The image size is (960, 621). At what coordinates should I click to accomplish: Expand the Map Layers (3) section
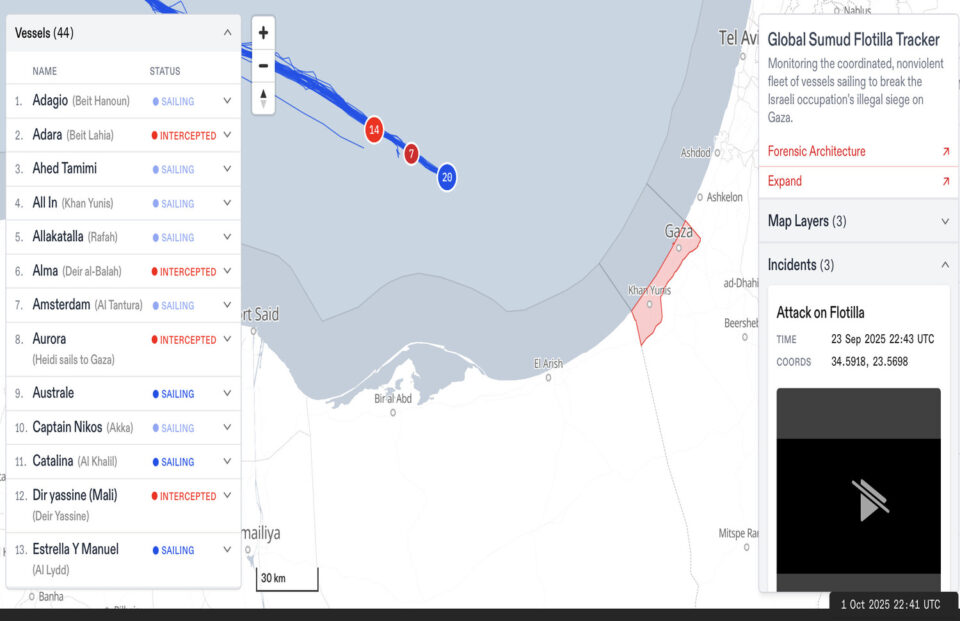(x=945, y=221)
